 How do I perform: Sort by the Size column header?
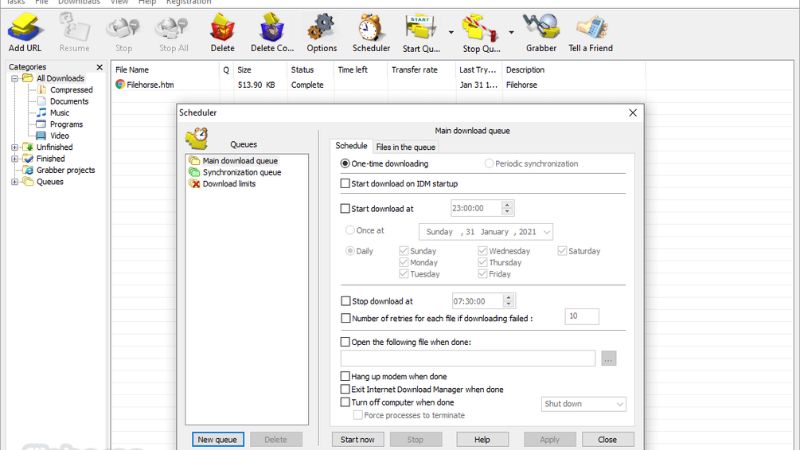click(x=260, y=70)
